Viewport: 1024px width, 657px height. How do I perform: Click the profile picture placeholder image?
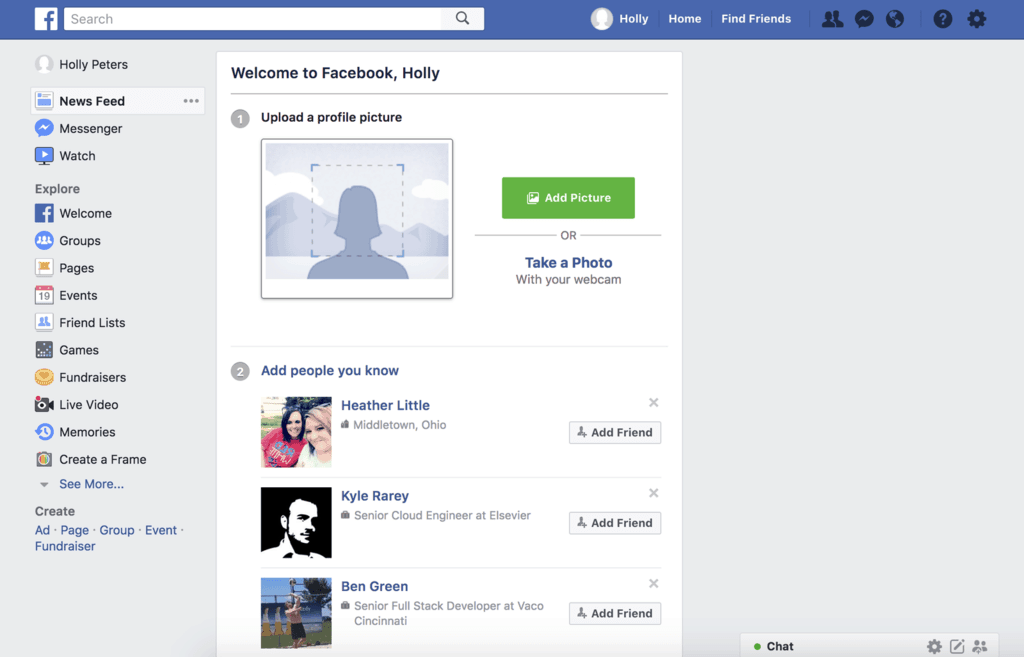click(x=357, y=218)
